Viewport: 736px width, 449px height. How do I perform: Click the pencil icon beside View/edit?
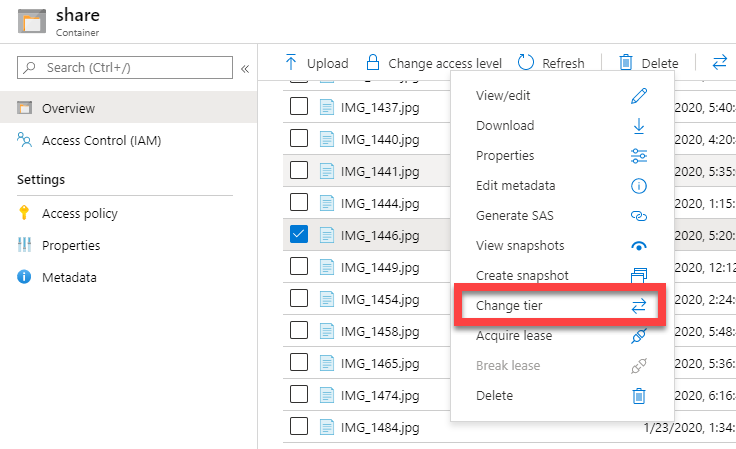[639, 96]
